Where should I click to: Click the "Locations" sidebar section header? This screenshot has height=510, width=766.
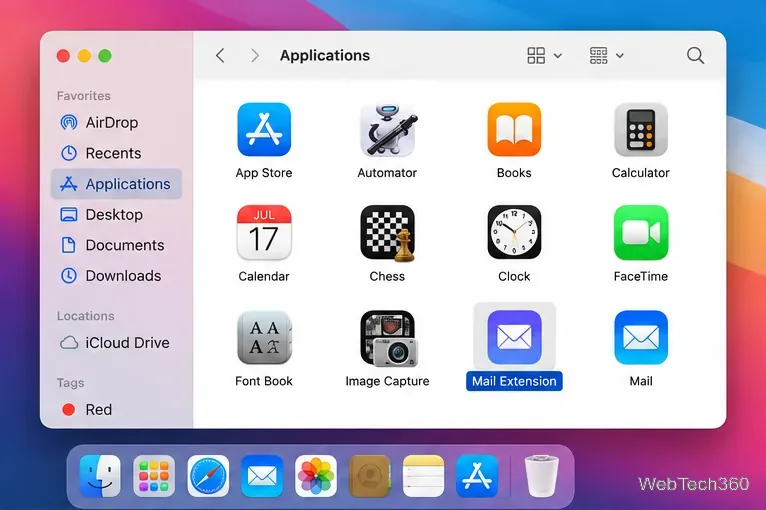85,316
